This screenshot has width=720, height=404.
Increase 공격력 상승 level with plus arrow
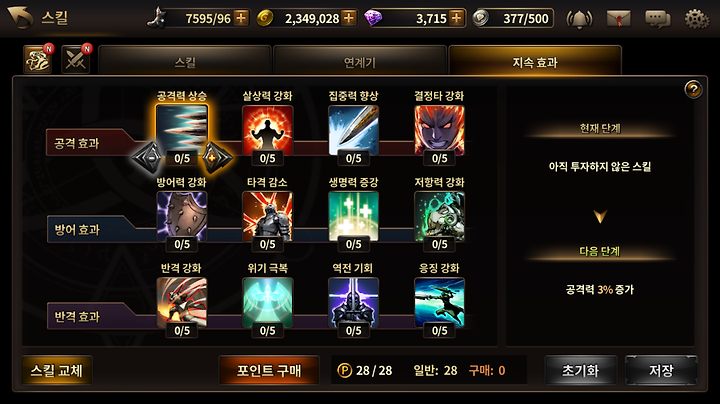click(x=216, y=157)
